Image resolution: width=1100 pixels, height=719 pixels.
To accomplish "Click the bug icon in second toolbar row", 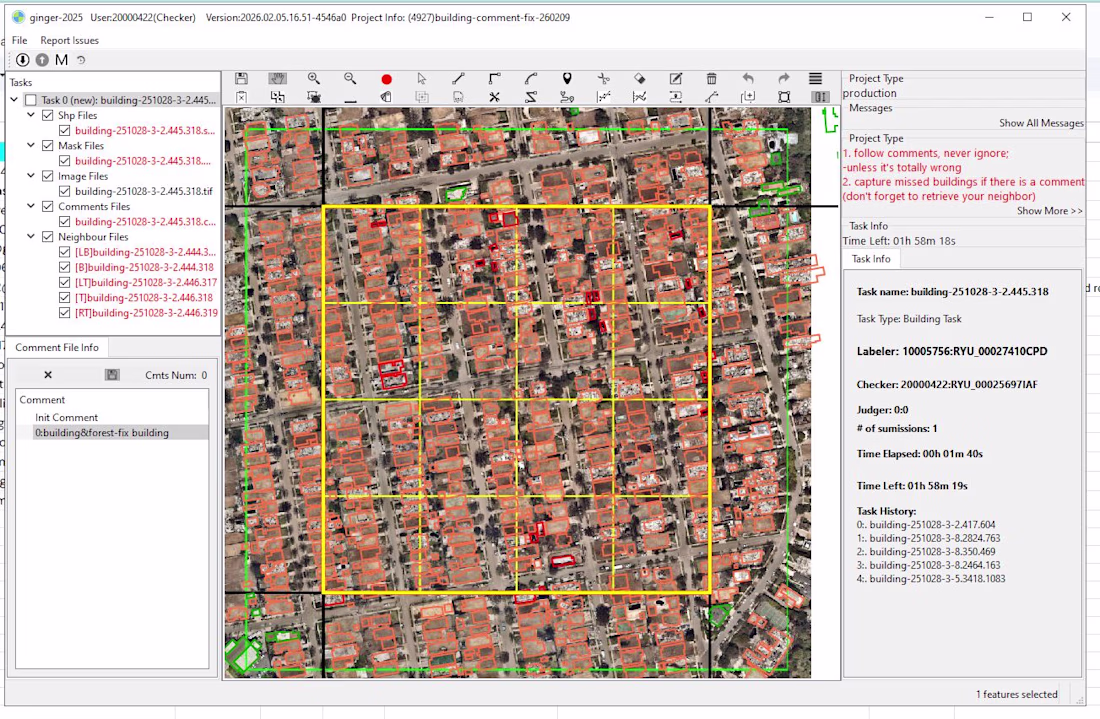I will coord(314,97).
